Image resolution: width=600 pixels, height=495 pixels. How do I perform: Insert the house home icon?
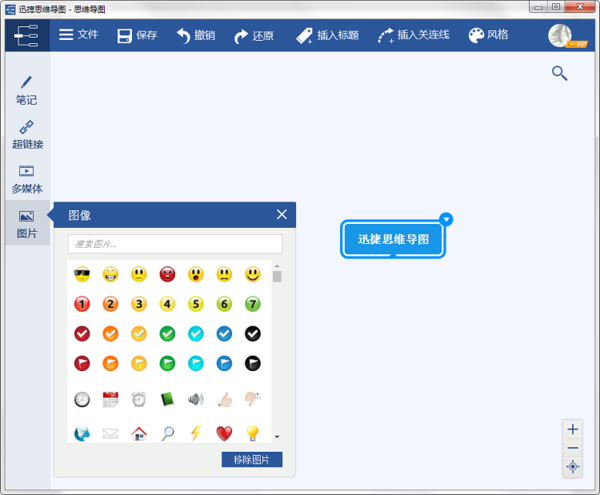click(x=139, y=434)
